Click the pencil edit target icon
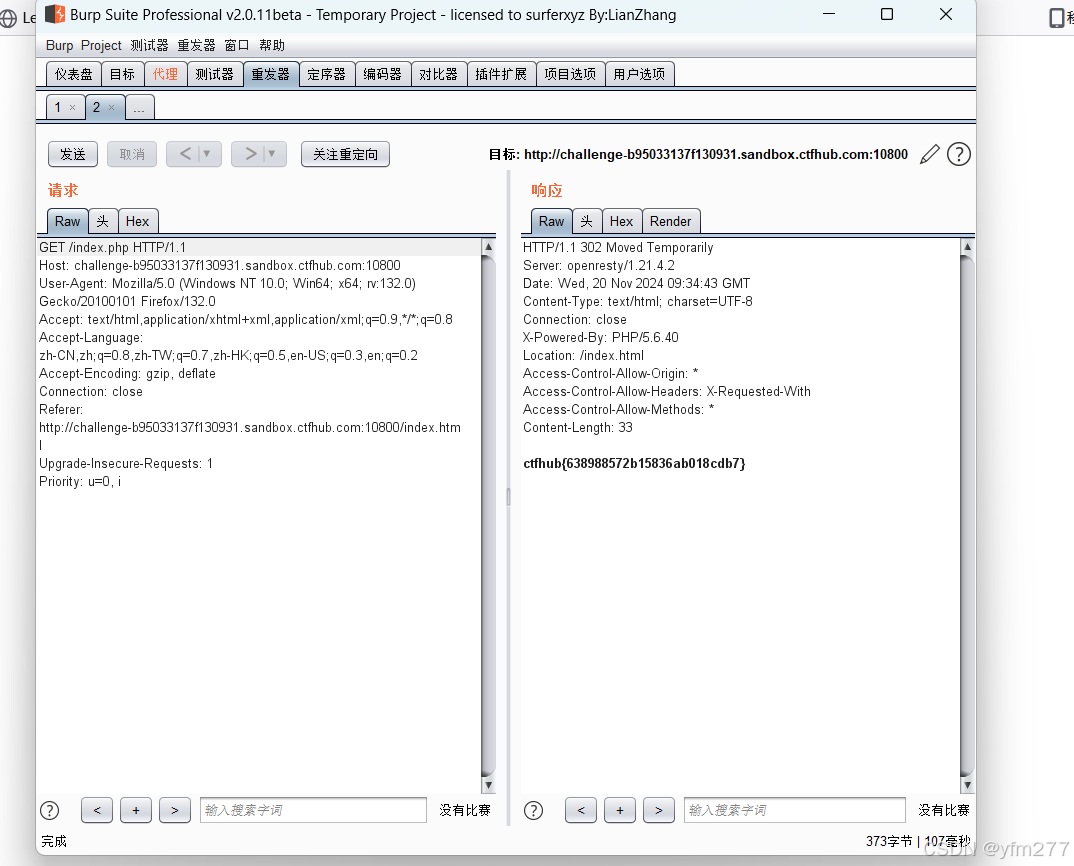The image size is (1074, 866). [929, 154]
